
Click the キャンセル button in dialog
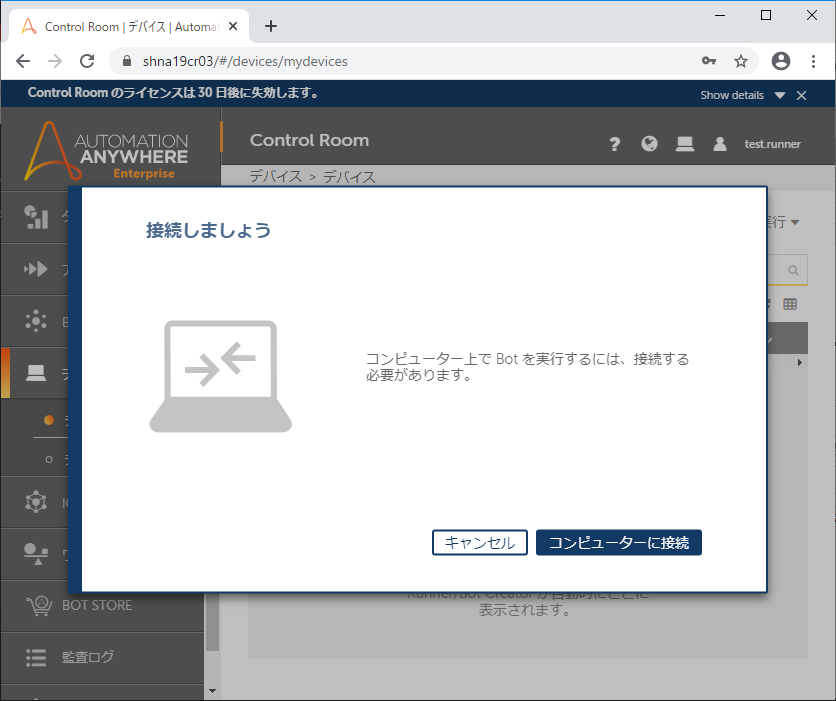click(x=479, y=543)
